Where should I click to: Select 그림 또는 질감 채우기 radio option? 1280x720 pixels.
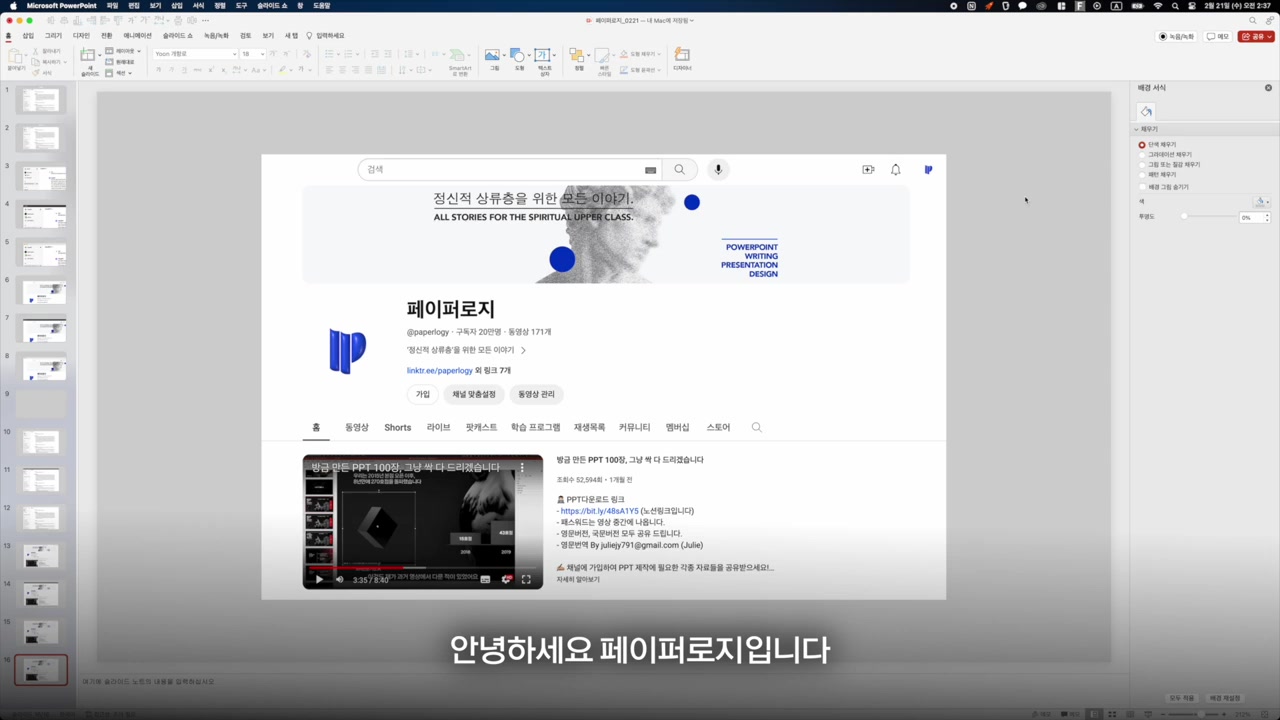1142,165
